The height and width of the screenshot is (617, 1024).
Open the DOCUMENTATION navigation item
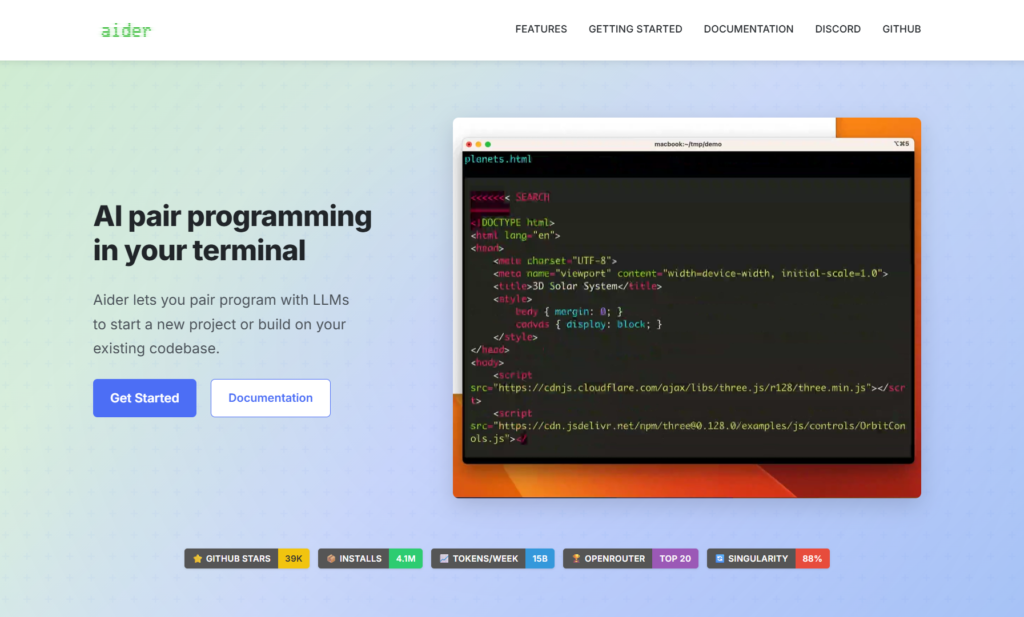(x=748, y=29)
